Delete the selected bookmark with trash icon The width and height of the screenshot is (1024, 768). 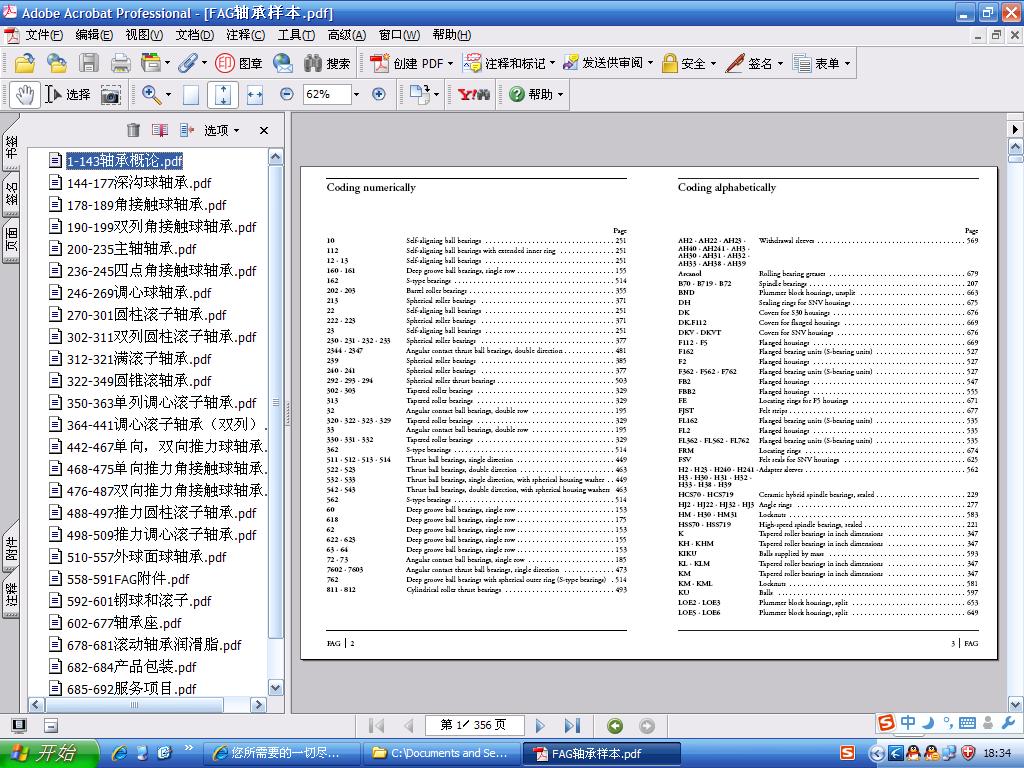133,130
